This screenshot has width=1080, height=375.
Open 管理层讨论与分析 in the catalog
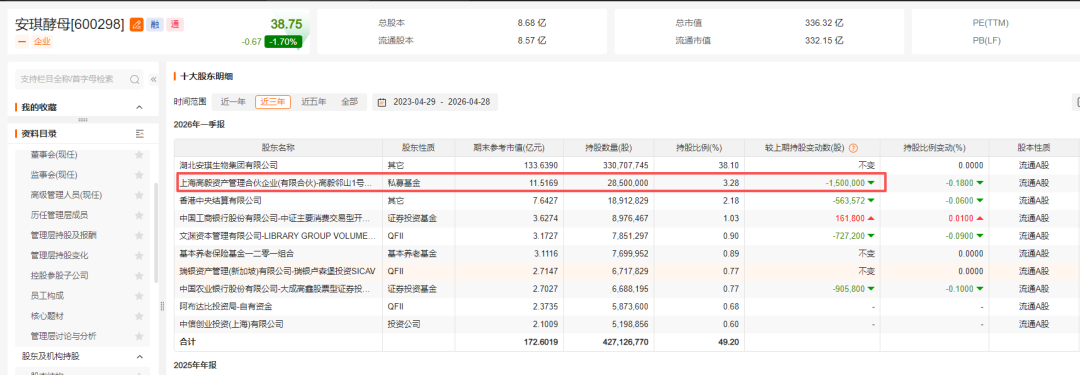[x=63, y=336]
